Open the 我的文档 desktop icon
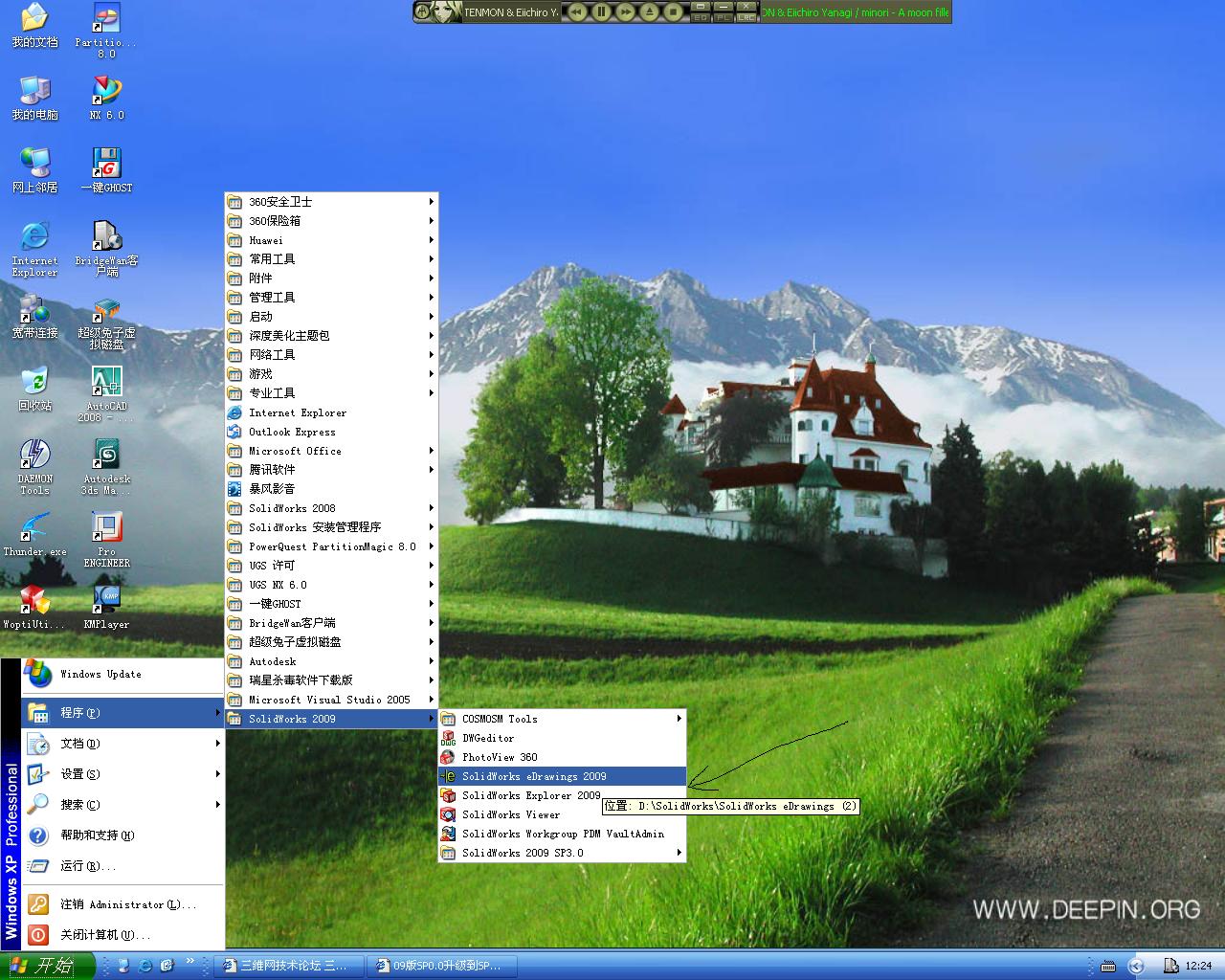 tap(34, 26)
